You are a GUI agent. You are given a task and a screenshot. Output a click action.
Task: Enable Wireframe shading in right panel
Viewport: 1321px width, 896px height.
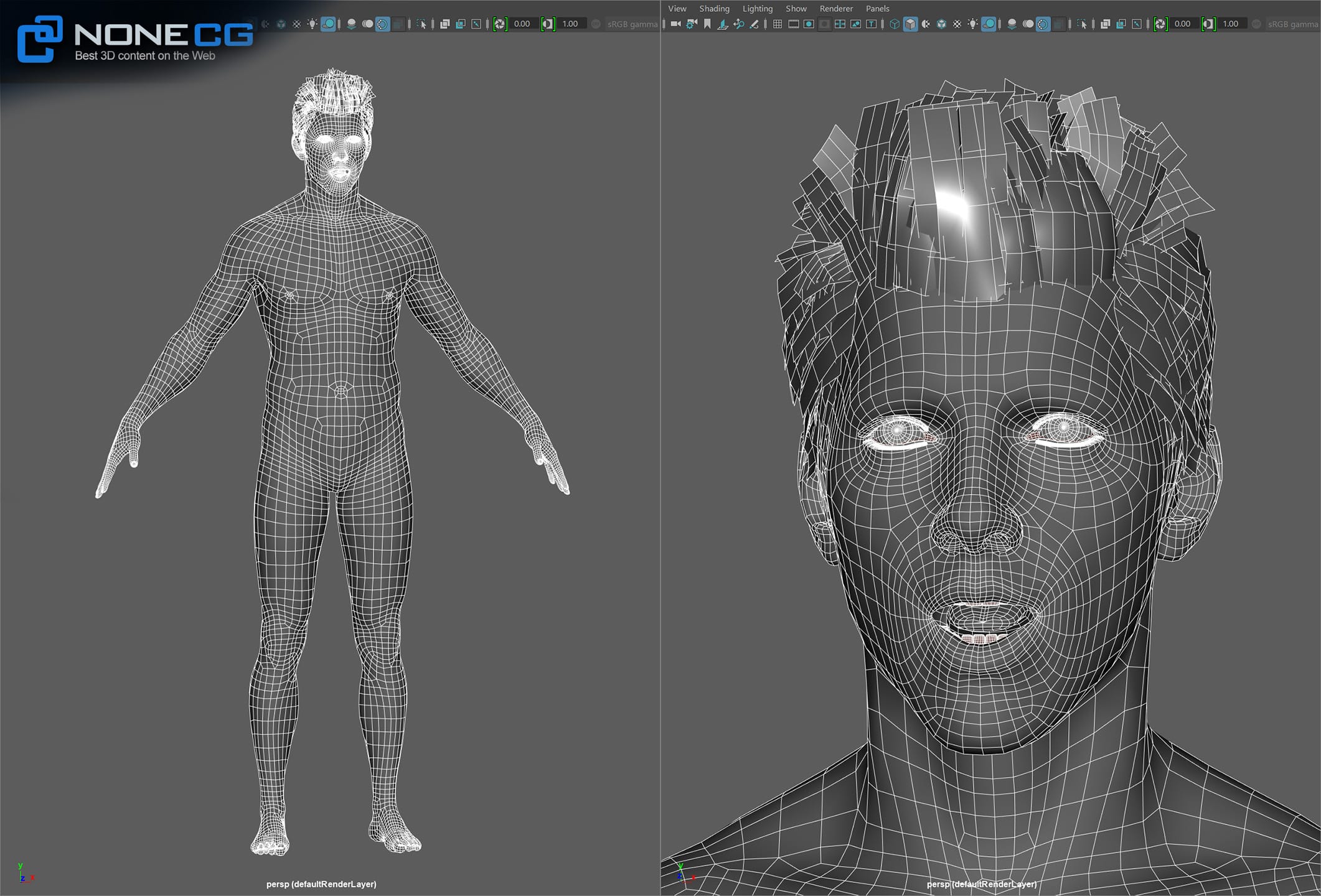click(895, 24)
